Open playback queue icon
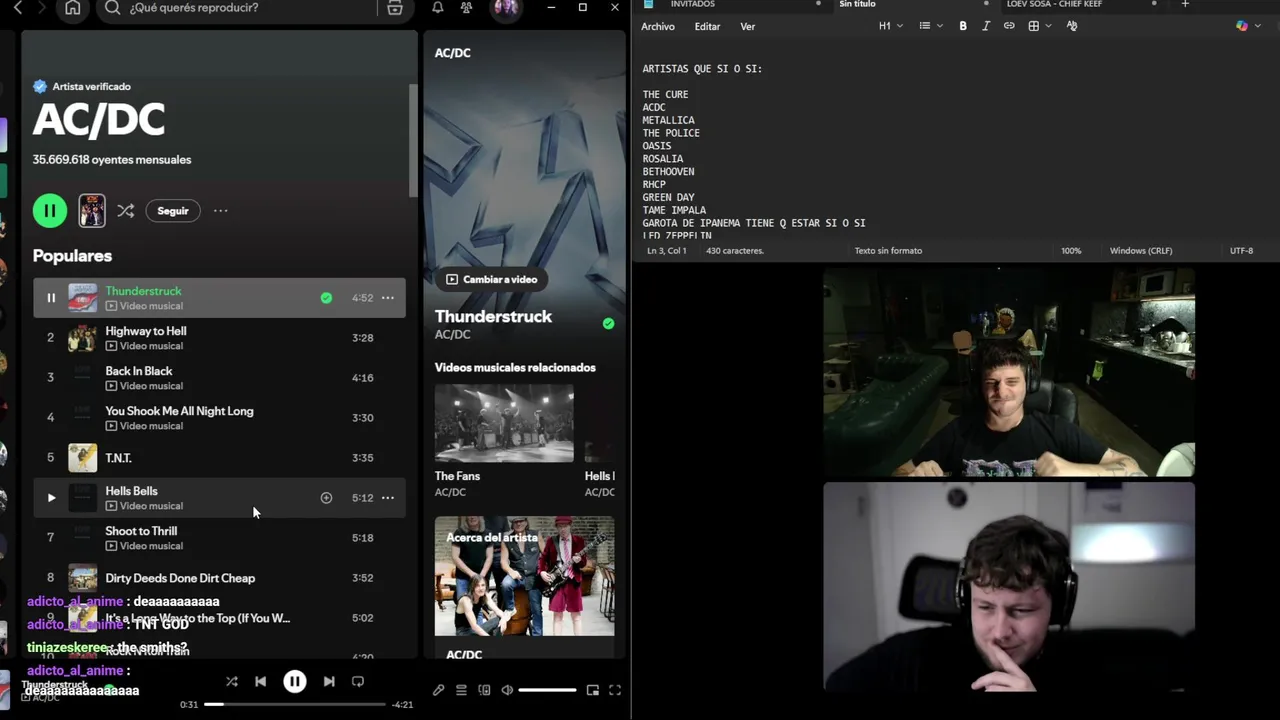The height and width of the screenshot is (720, 1280). (461, 690)
